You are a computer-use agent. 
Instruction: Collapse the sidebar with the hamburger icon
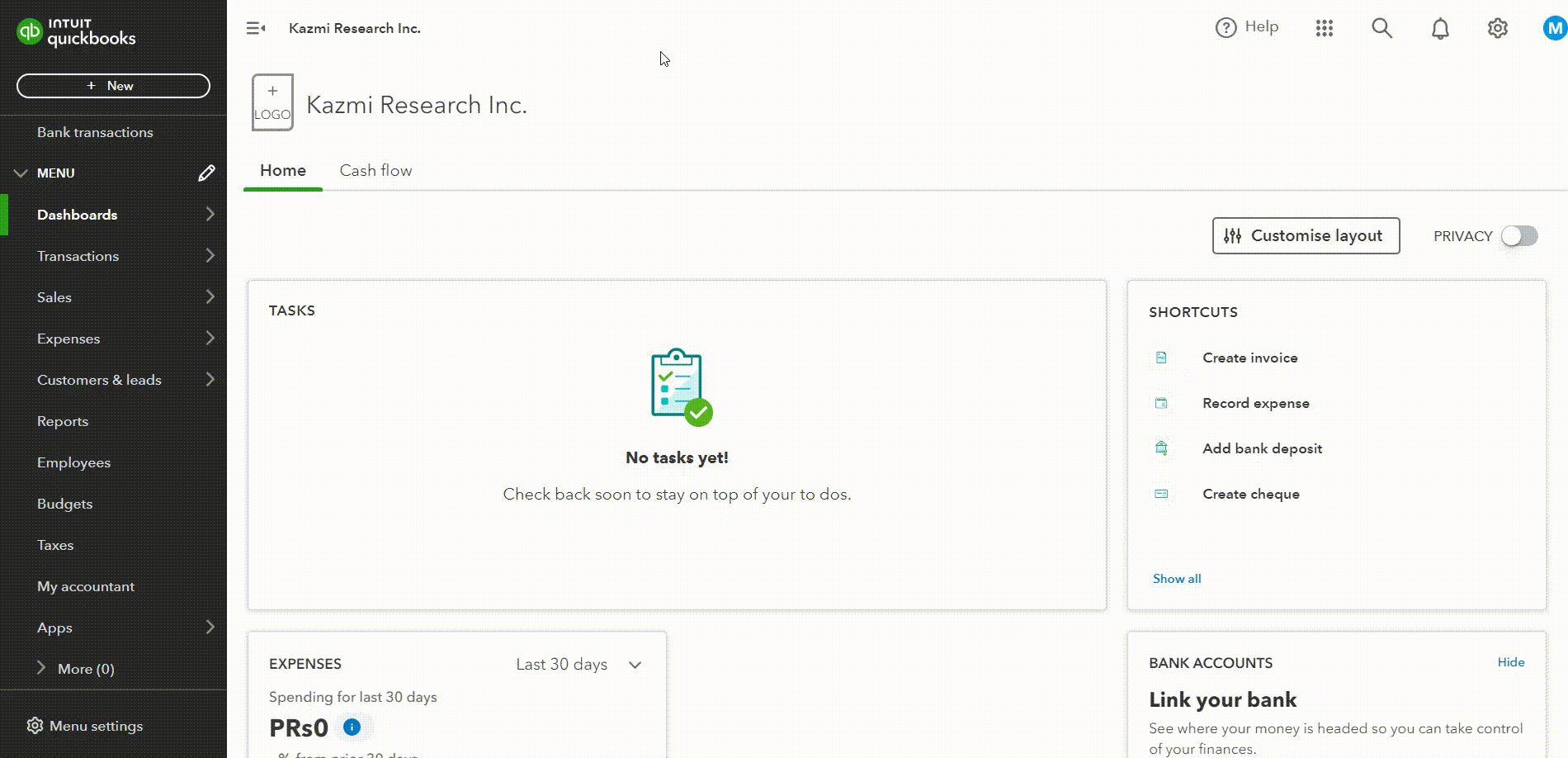[x=255, y=27]
